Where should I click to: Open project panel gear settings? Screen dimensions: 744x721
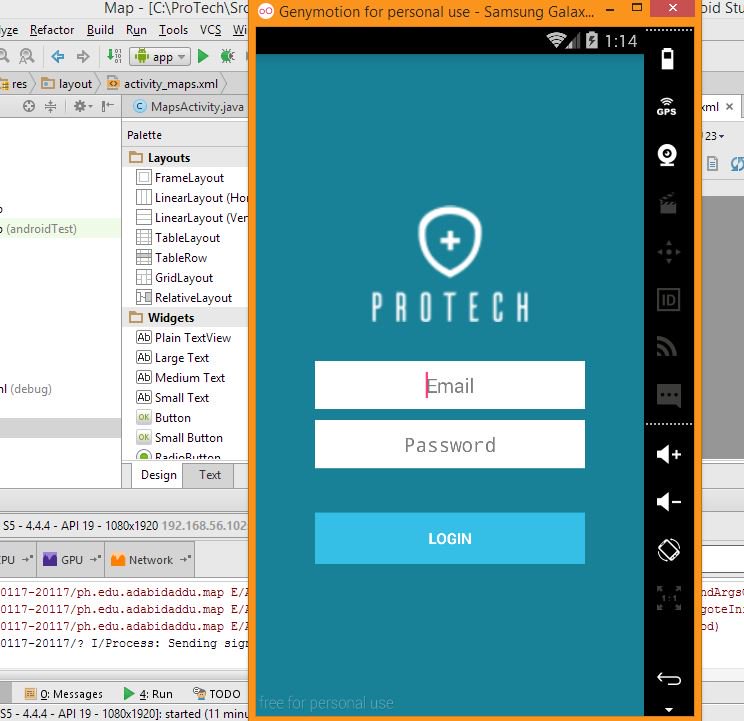82,106
